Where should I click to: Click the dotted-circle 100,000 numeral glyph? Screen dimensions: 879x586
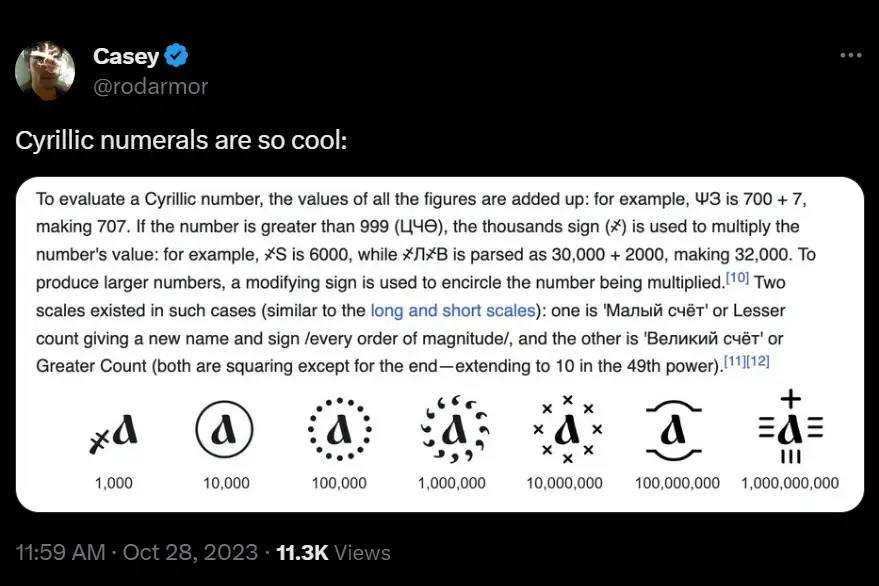340,430
